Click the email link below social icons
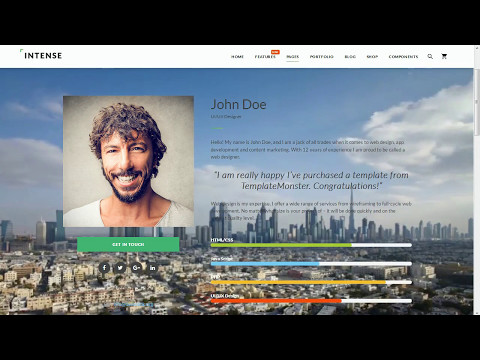Screen dimensions: 480x360 coord(133,304)
